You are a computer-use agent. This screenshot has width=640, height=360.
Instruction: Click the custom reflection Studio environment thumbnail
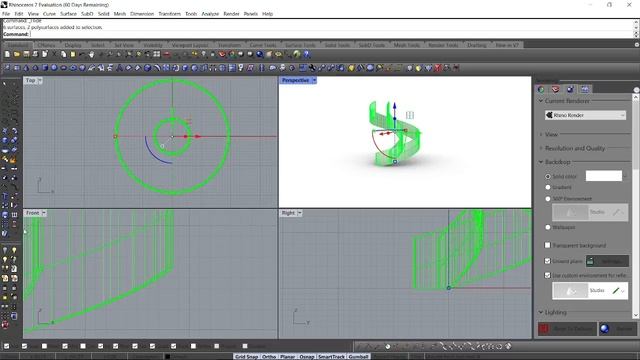570,291
